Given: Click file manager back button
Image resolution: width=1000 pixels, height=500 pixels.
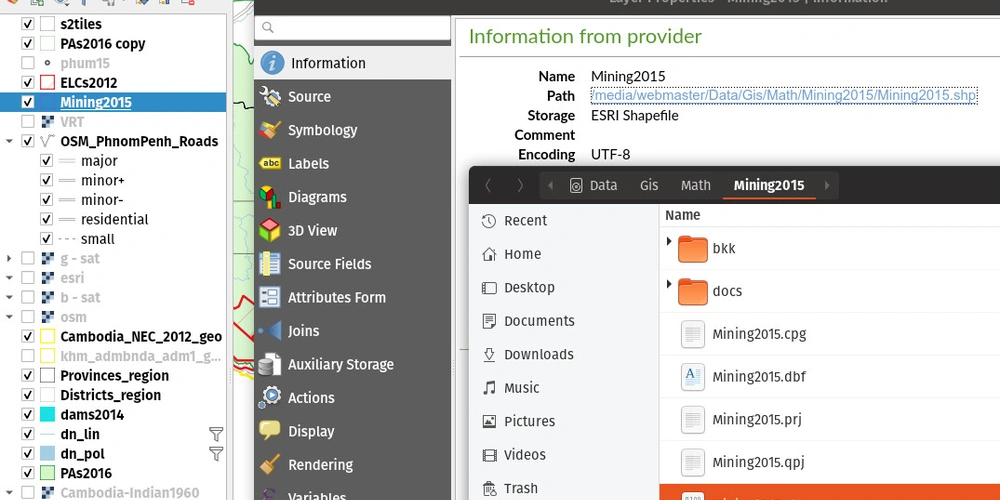Looking at the screenshot, I should coord(489,186).
